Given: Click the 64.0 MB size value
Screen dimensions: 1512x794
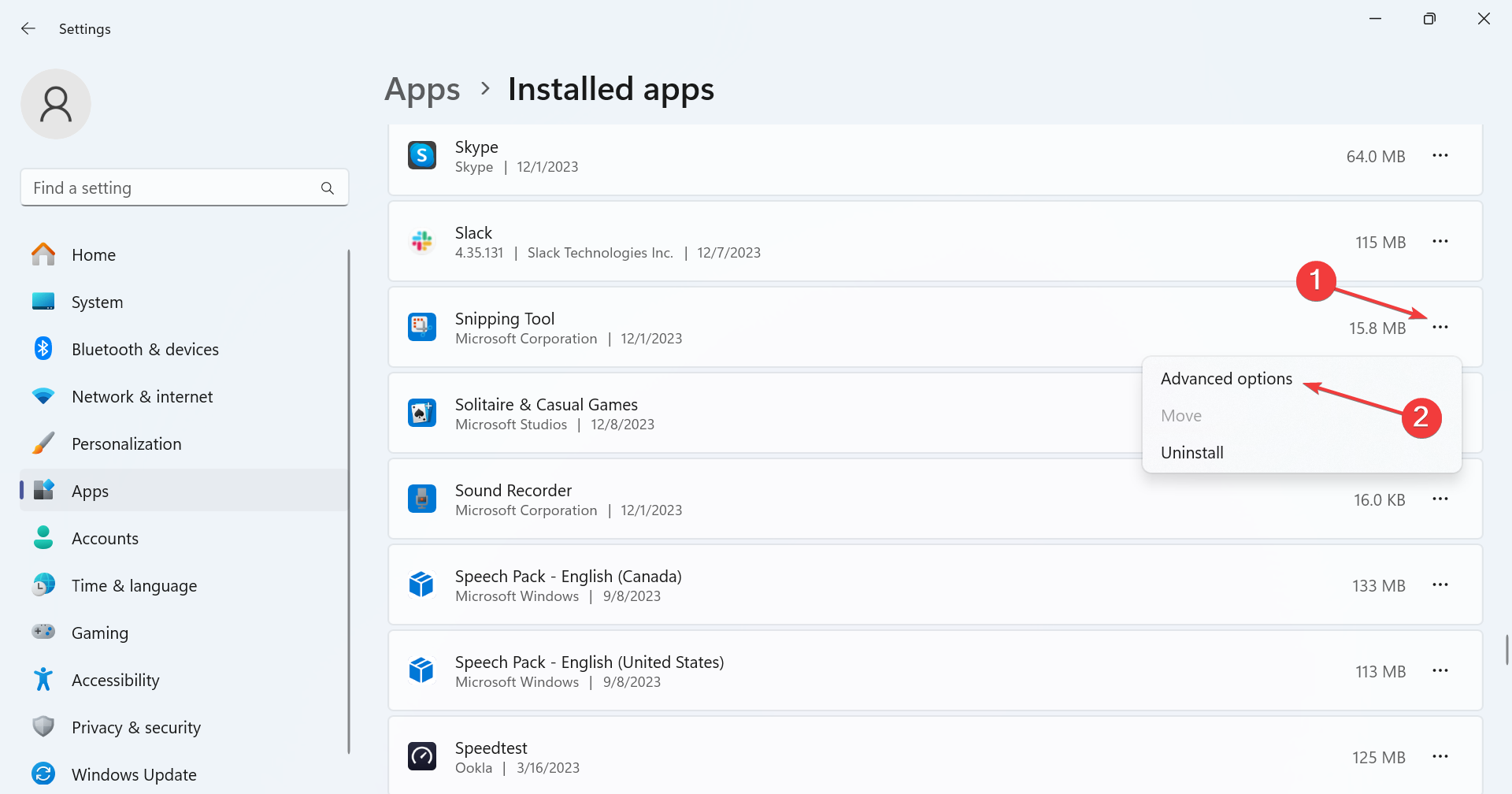Looking at the screenshot, I should (x=1376, y=157).
